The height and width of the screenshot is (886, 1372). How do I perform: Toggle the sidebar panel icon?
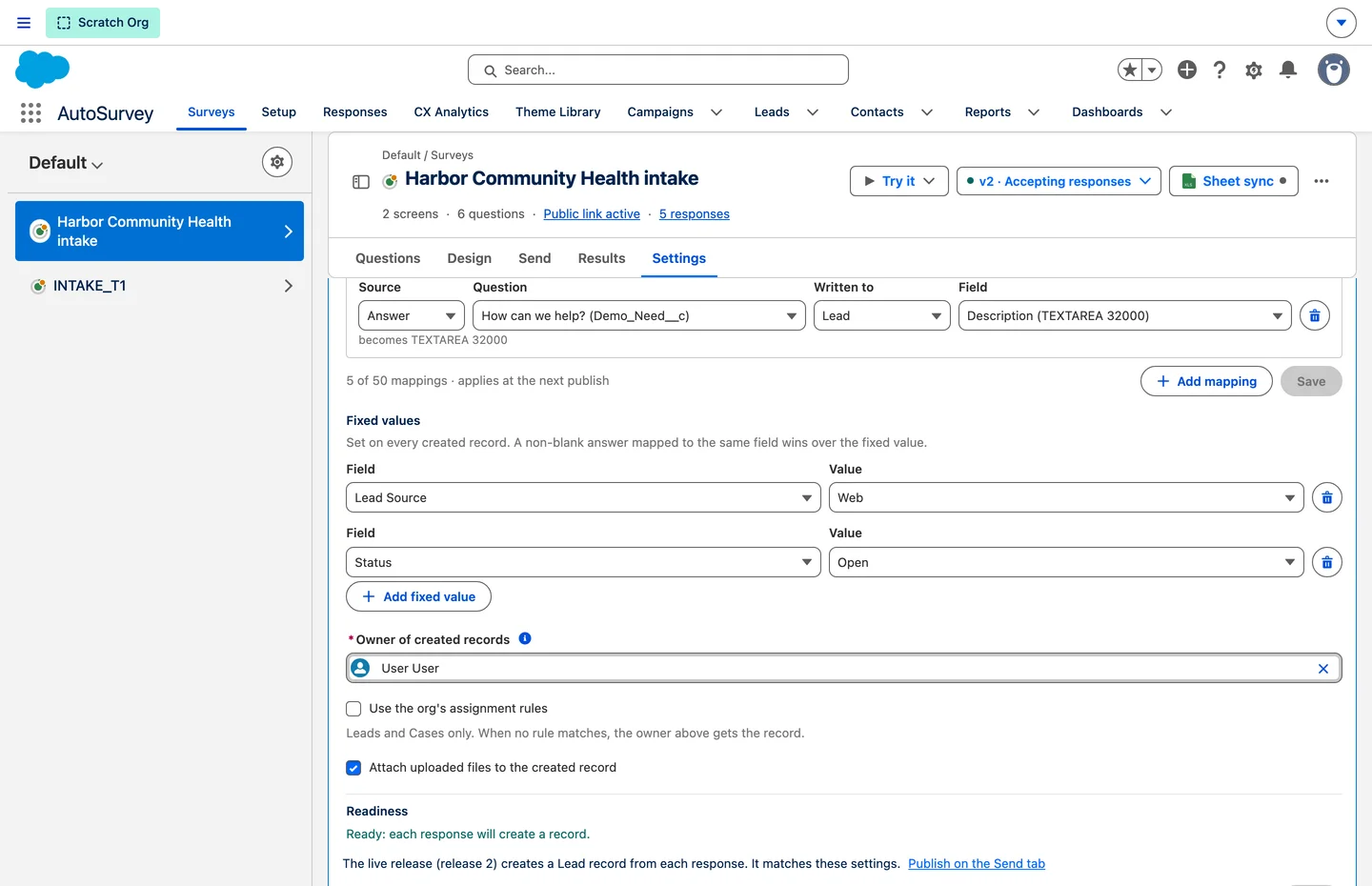click(x=361, y=182)
